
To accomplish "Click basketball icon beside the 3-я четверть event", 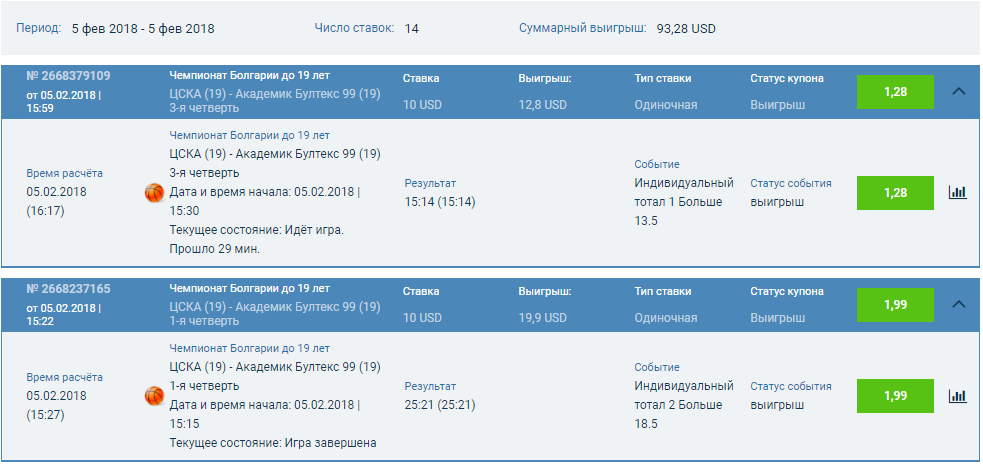I will tap(154, 192).
